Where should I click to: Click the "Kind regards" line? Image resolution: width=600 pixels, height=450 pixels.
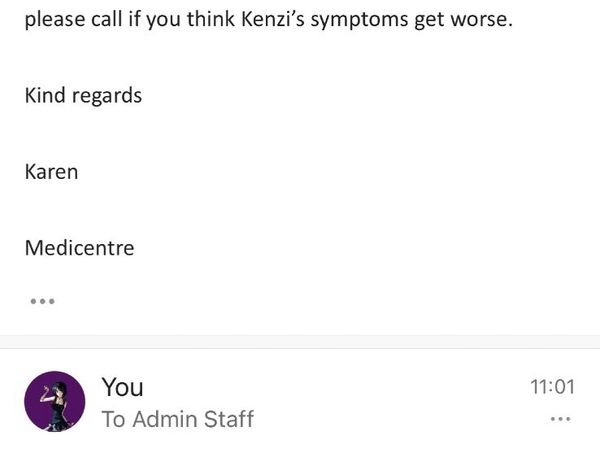tap(83, 96)
